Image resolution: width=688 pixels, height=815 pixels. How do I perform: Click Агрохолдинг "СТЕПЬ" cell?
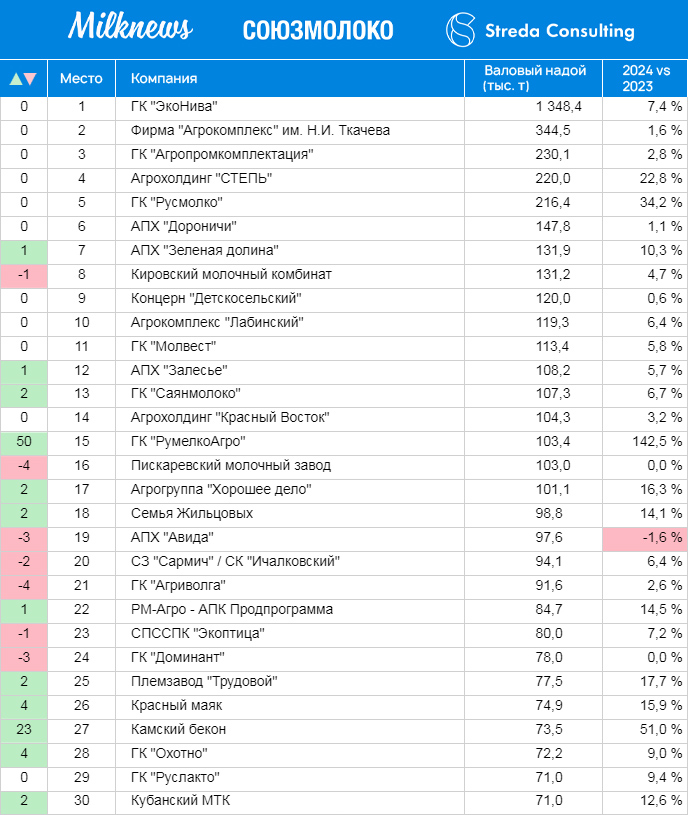pyautogui.click(x=290, y=178)
